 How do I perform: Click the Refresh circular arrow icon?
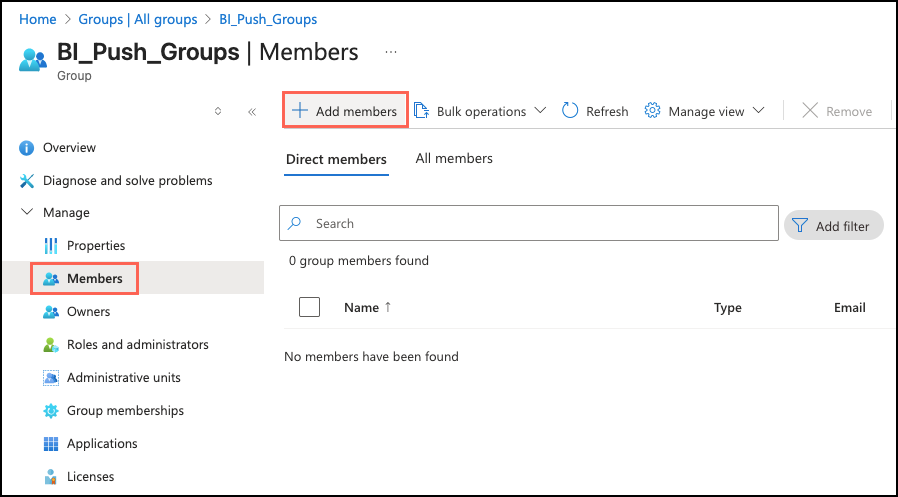coord(570,111)
